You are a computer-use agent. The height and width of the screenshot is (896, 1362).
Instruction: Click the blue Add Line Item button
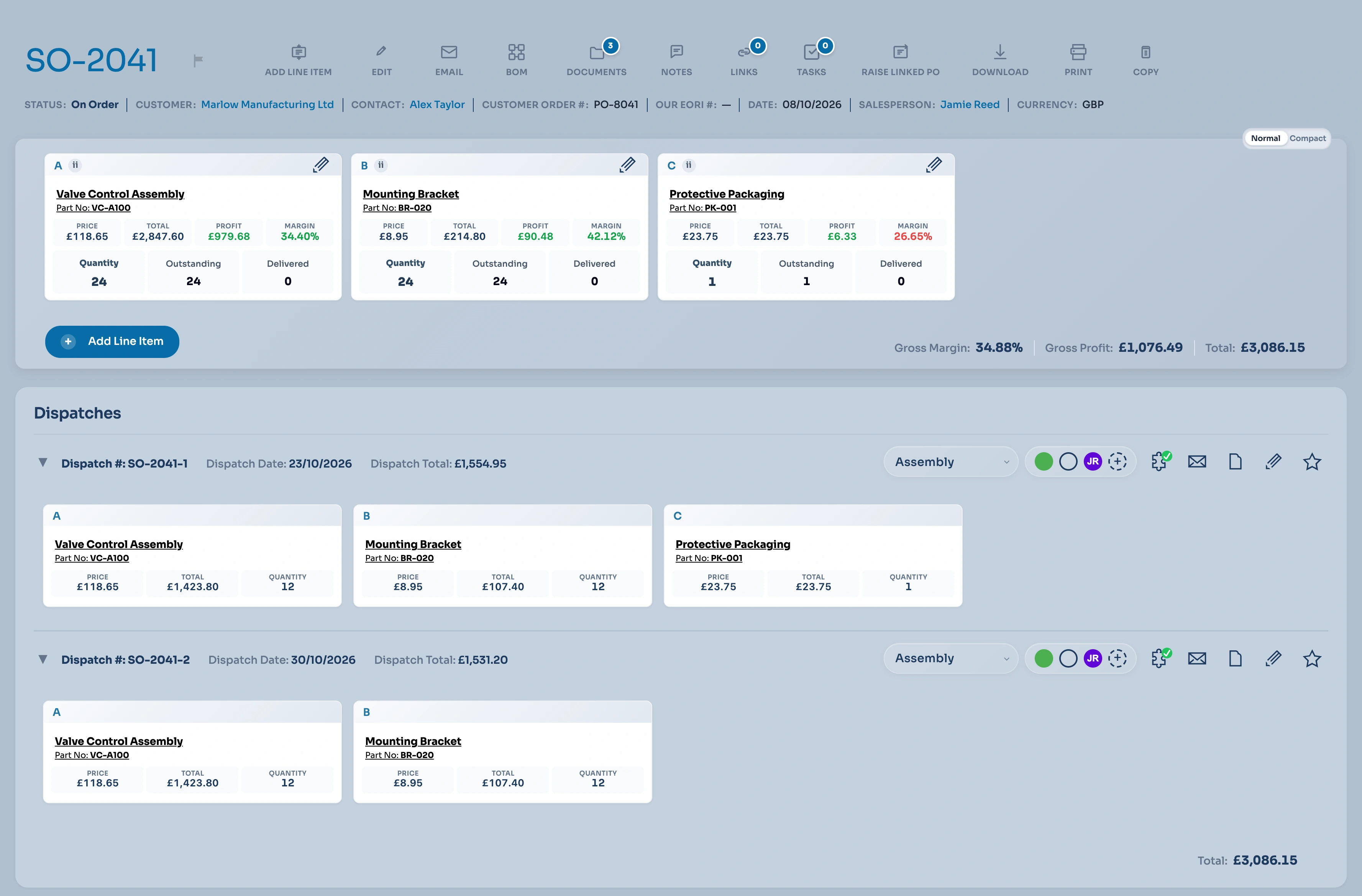(112, 341)
